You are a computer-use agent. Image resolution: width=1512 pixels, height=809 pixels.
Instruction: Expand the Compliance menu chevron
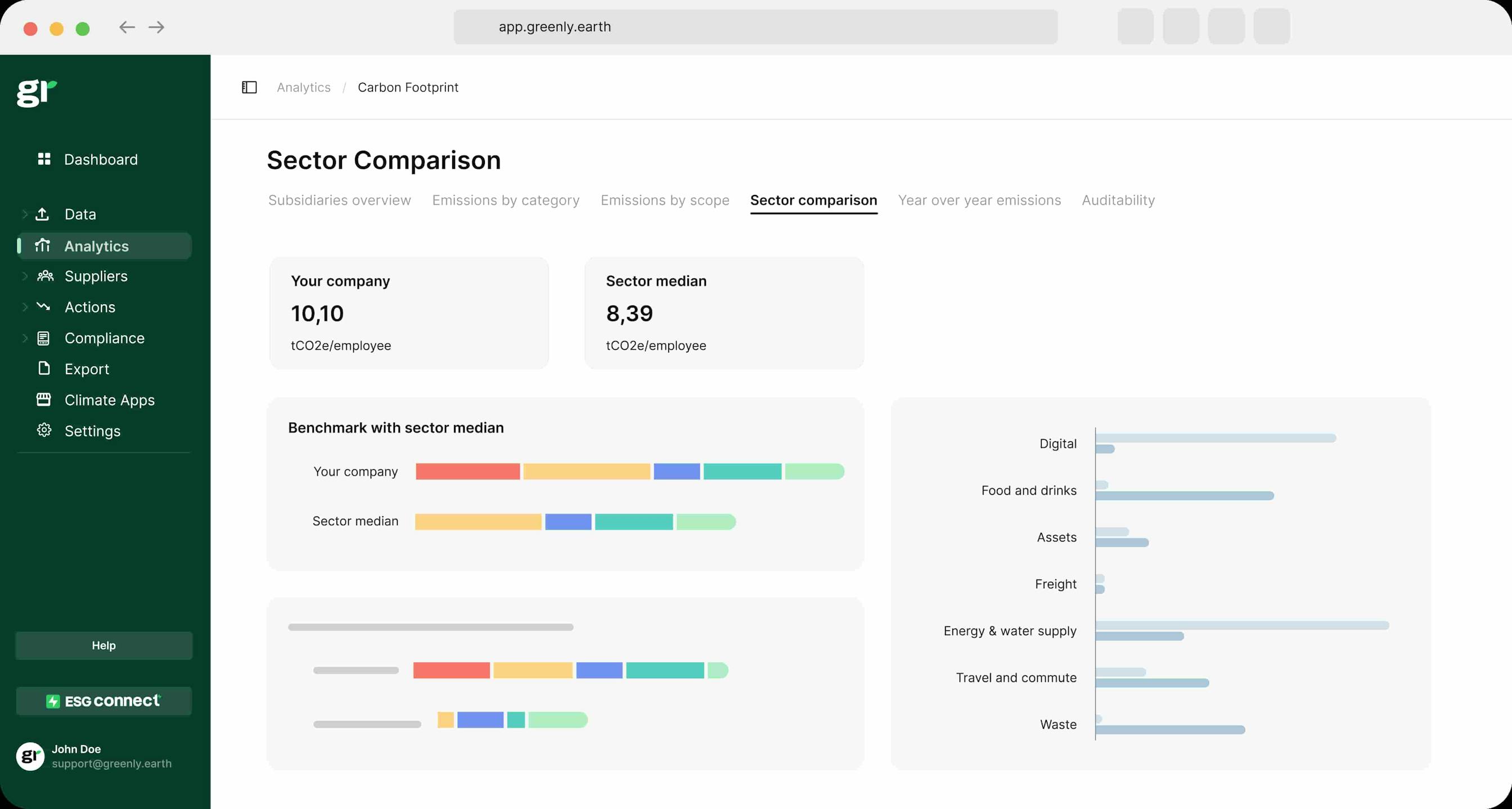pos(25,338)
